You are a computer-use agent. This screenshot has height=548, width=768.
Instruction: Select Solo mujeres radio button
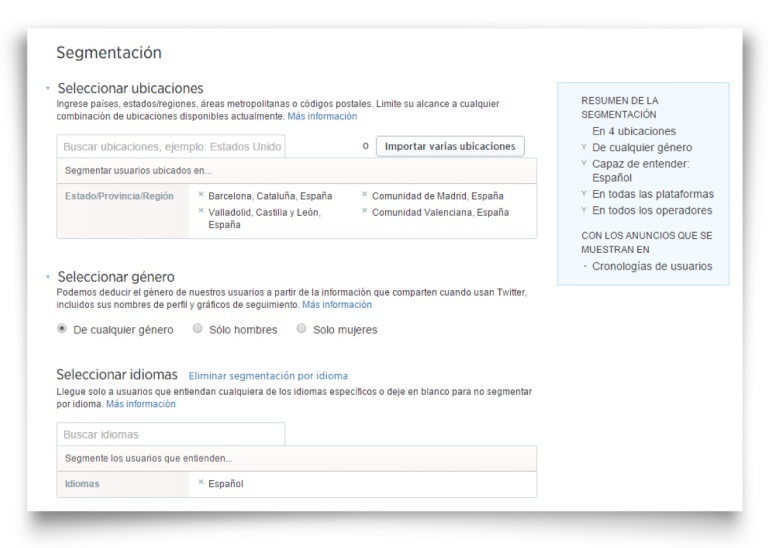(302, 329)
